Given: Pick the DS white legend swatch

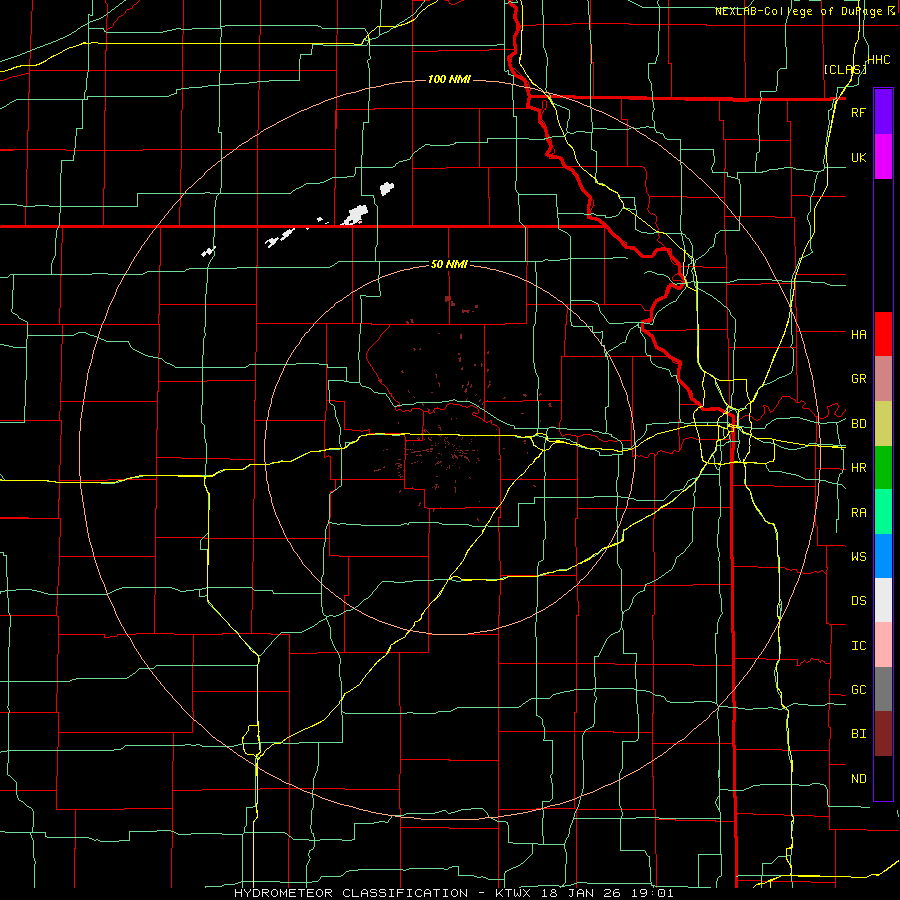Looking at the screenshot, I should coord(883,600).
